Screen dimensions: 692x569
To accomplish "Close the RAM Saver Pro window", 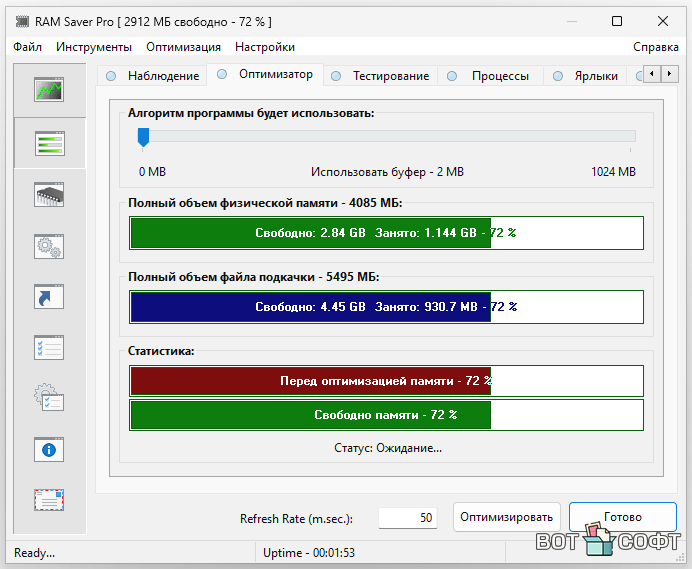I will tap(663, 21).
